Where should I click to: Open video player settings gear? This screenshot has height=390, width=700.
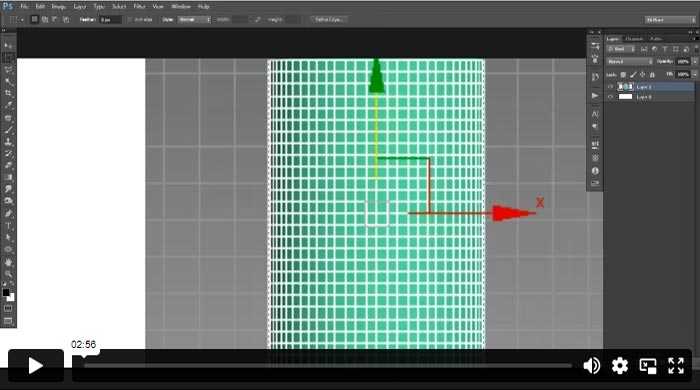pos(620,366)
